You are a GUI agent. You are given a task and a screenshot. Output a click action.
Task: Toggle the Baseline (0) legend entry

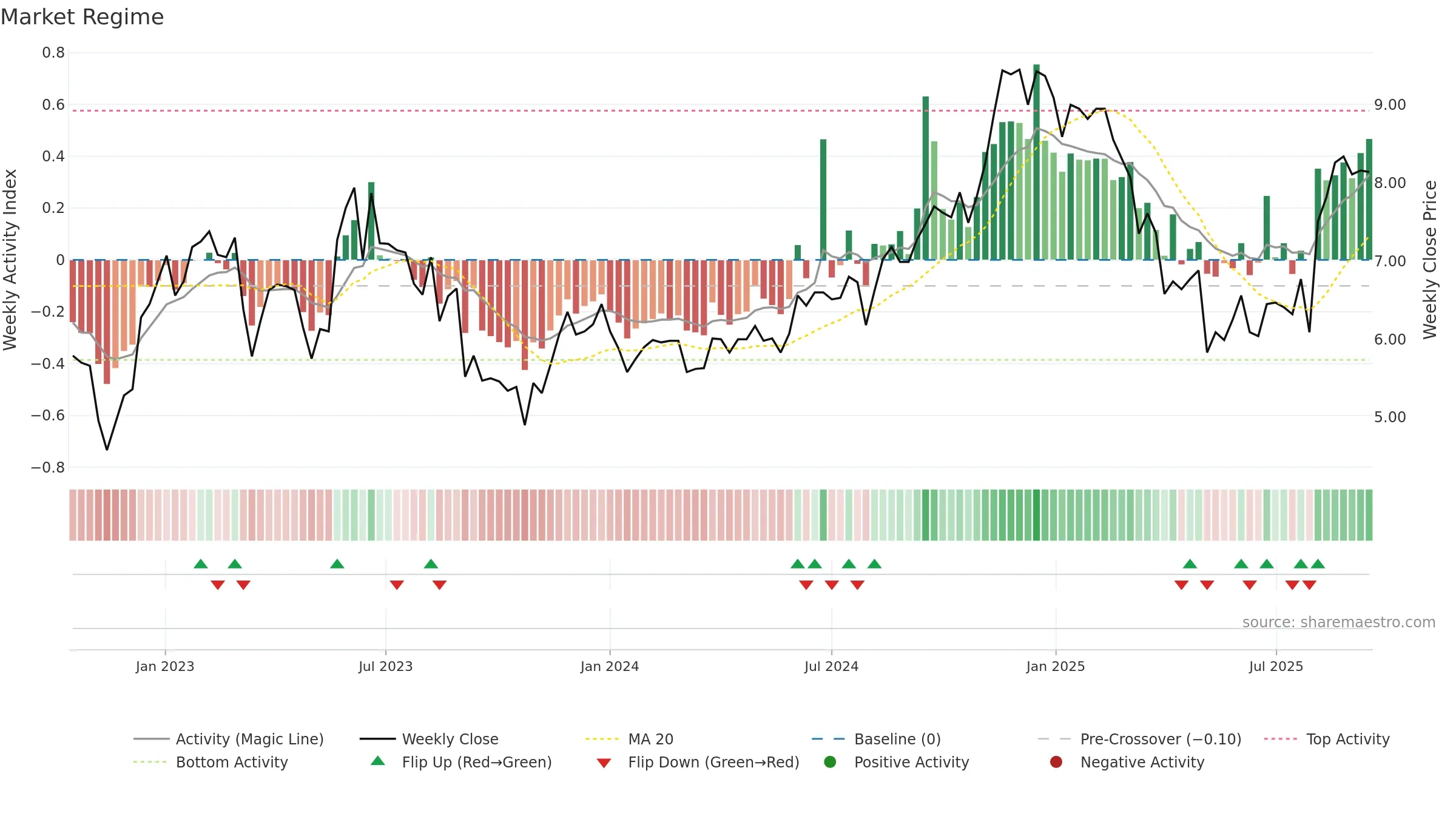click(876, 739)
